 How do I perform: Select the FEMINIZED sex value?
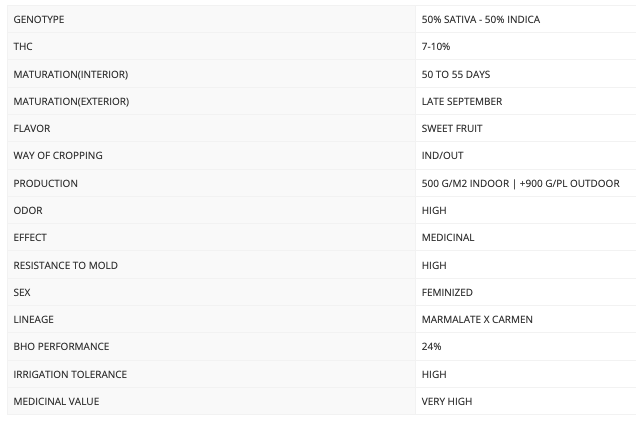tap(447, 293)
